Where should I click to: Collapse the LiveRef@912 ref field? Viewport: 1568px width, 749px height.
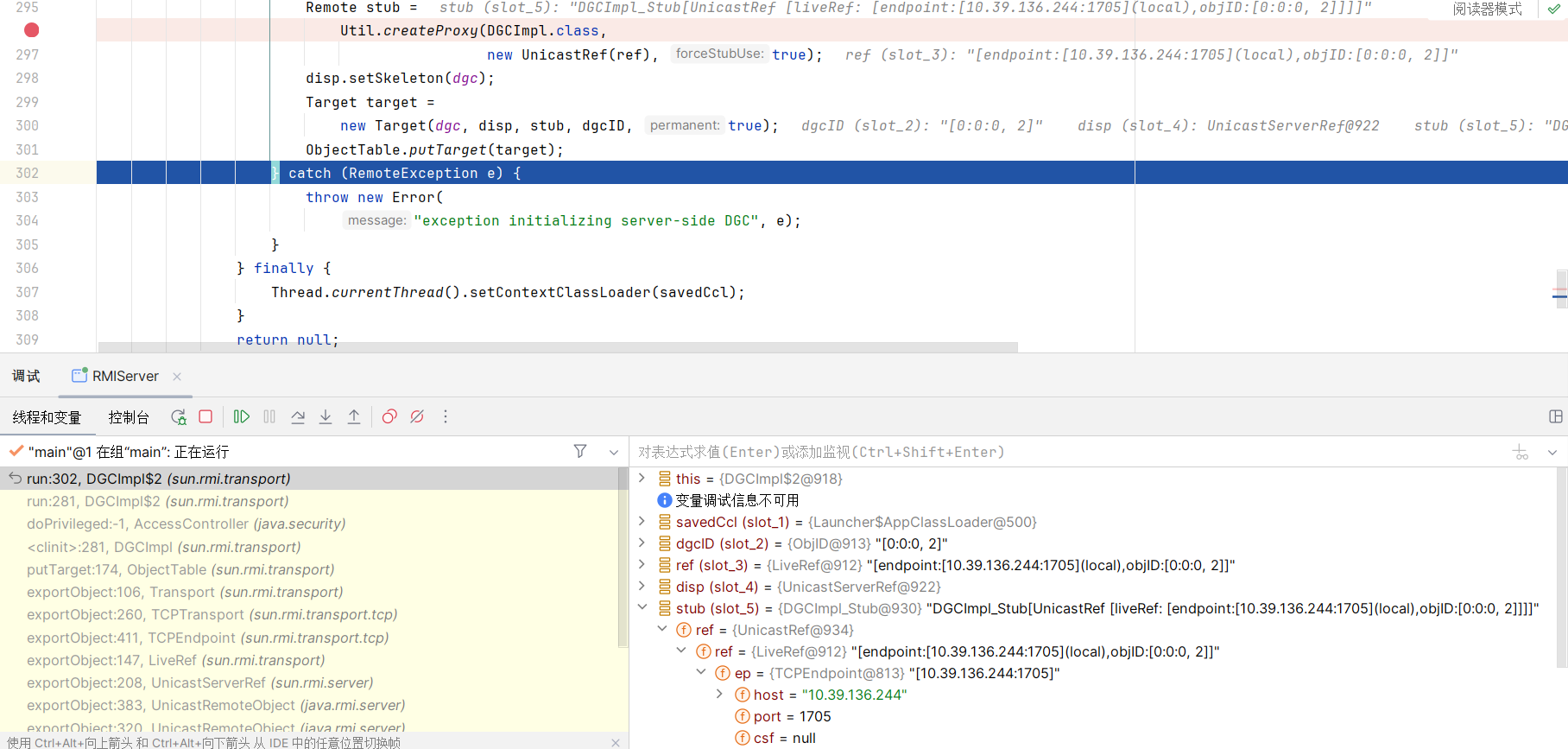pos(681,651)
